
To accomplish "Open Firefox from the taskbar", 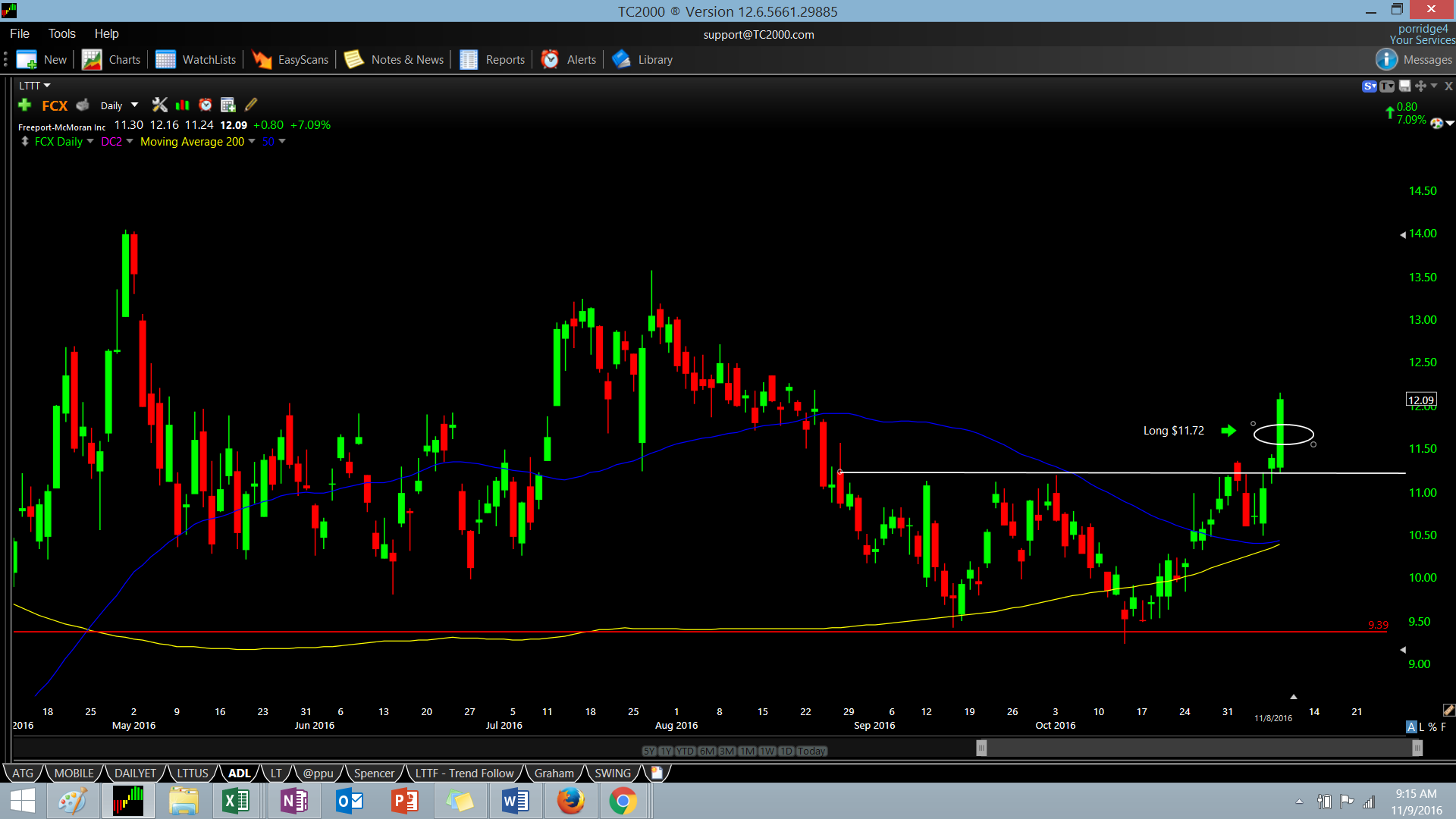I will point(570,801).
